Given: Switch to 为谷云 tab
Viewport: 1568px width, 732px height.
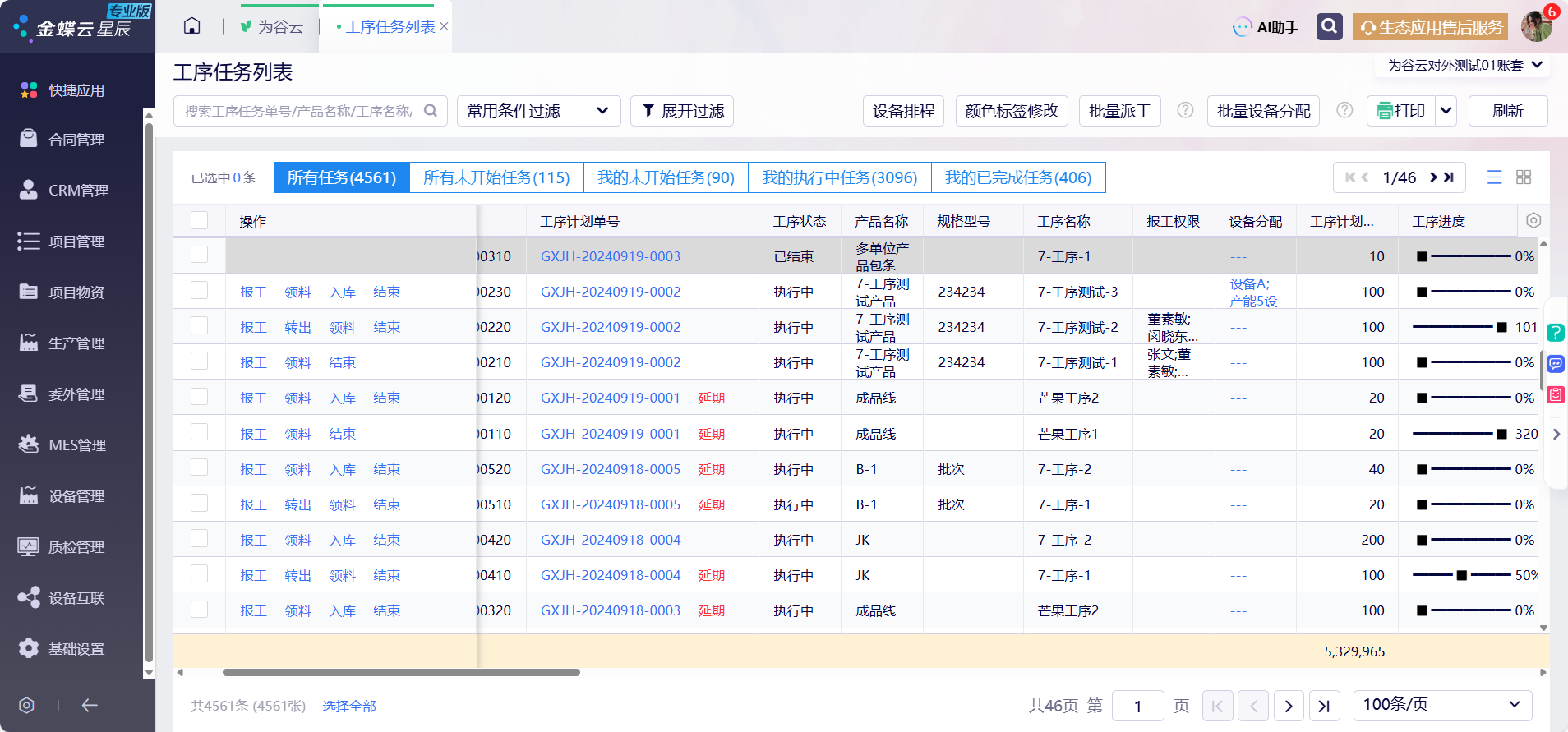Looking at the screenshot, I should point(272,27).
